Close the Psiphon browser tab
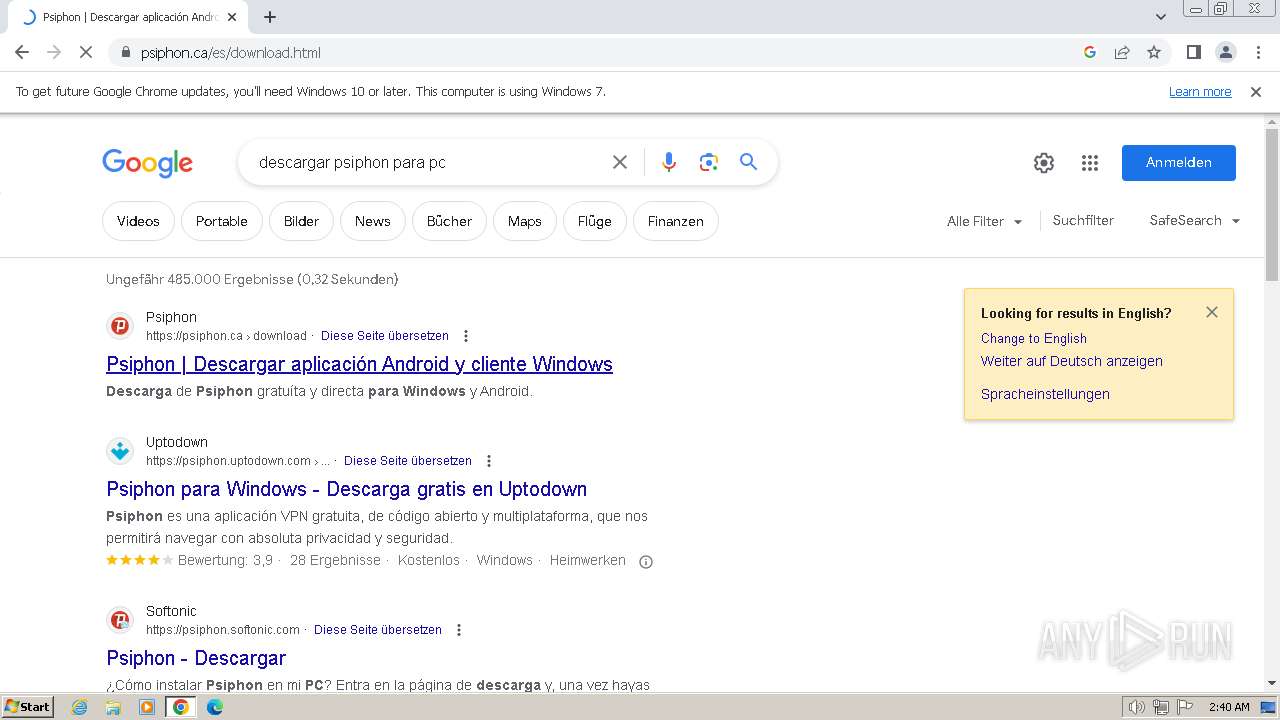1280x720 pixels. pos(232,17)
